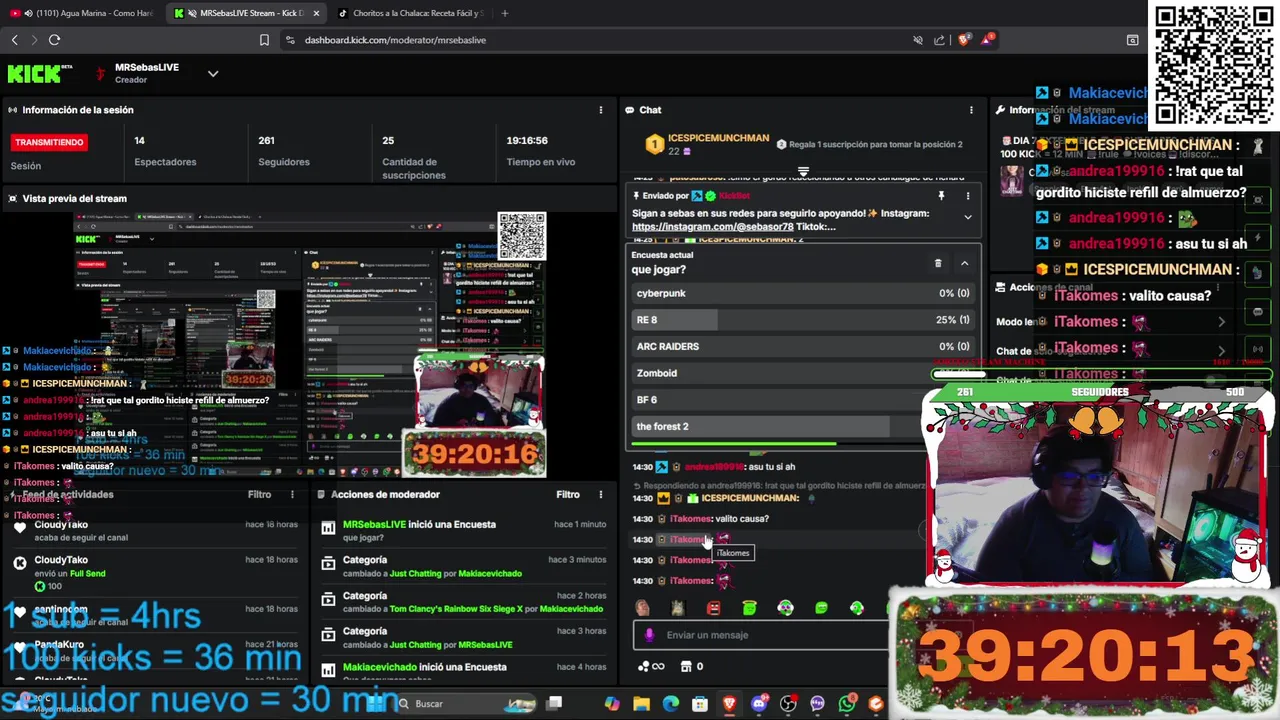Reload the page
This screenshot has height=720, width=1280.
click(54, 40)
